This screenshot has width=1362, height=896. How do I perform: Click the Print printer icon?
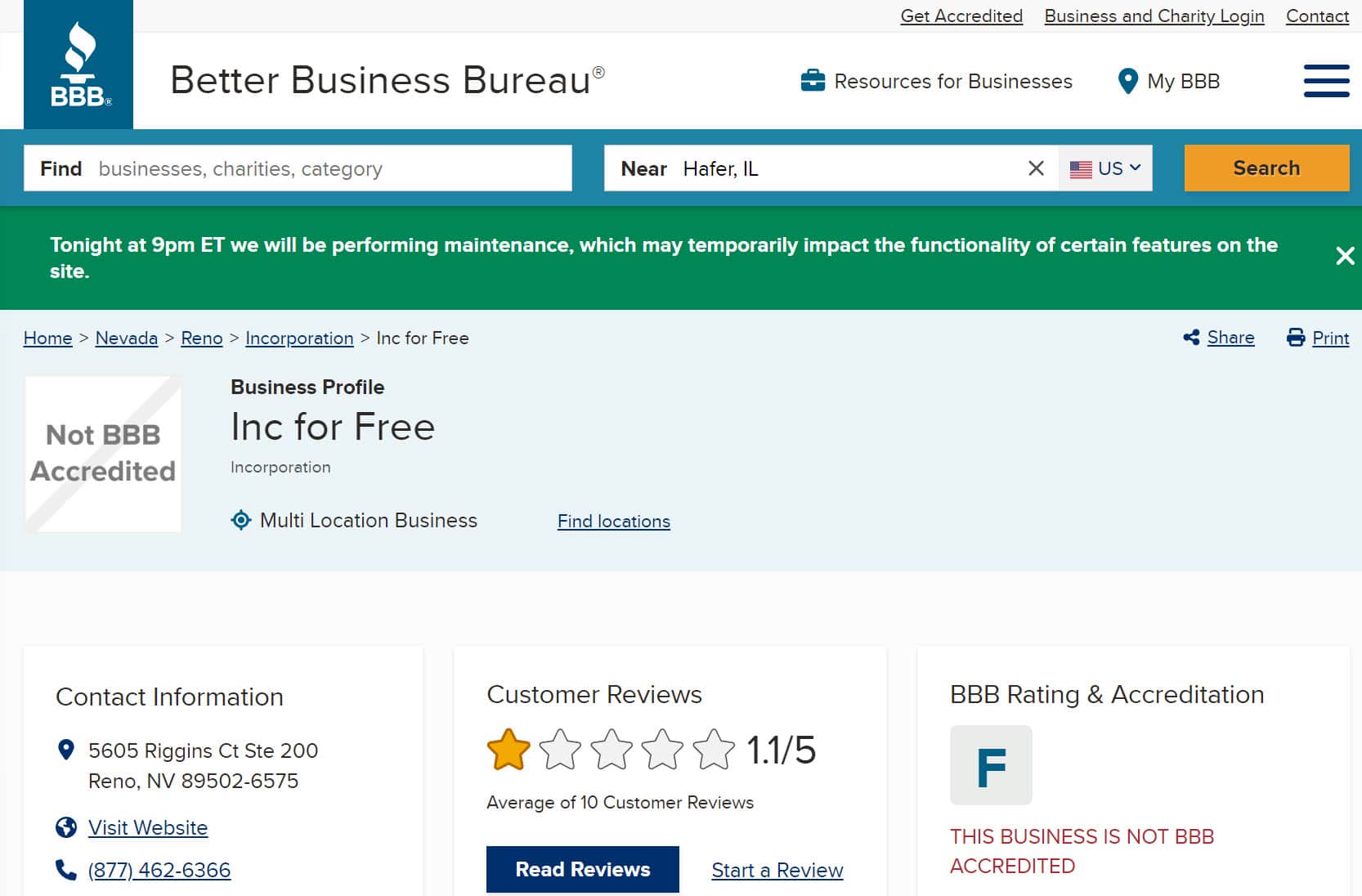coord(1296,338)
